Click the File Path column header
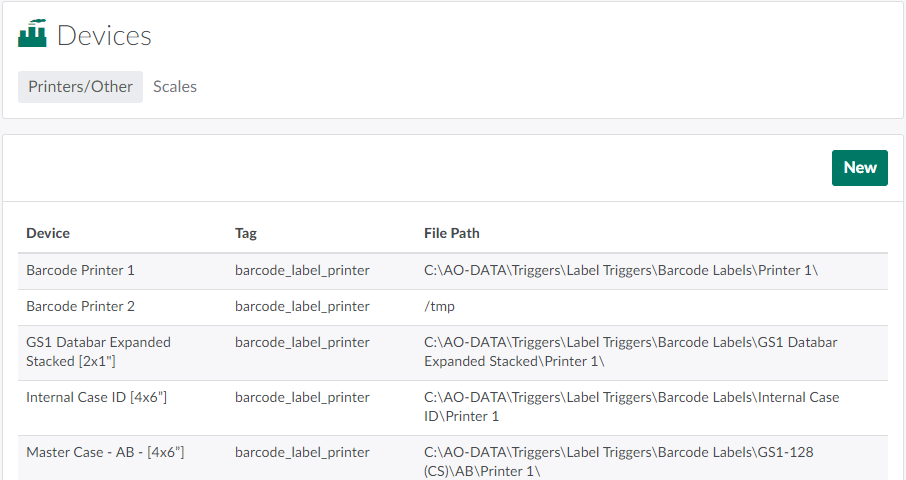906x480 pixels. pos(452,233)
